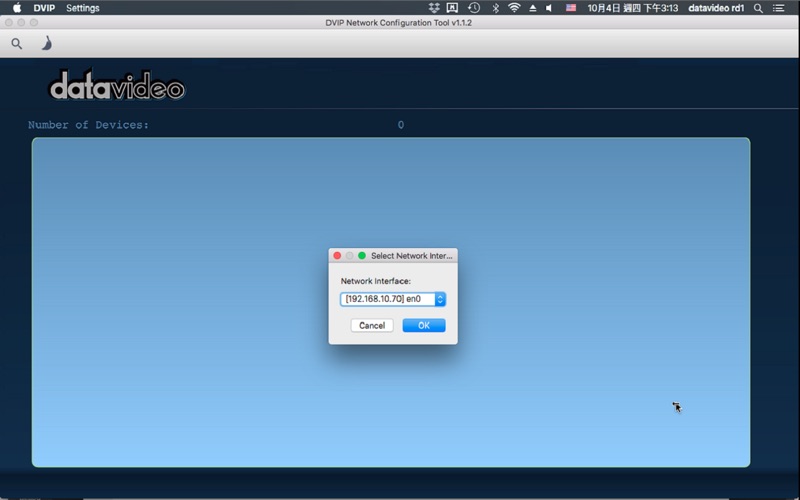
Task: Click the Number of Devices label
Action: click(88, 125)
